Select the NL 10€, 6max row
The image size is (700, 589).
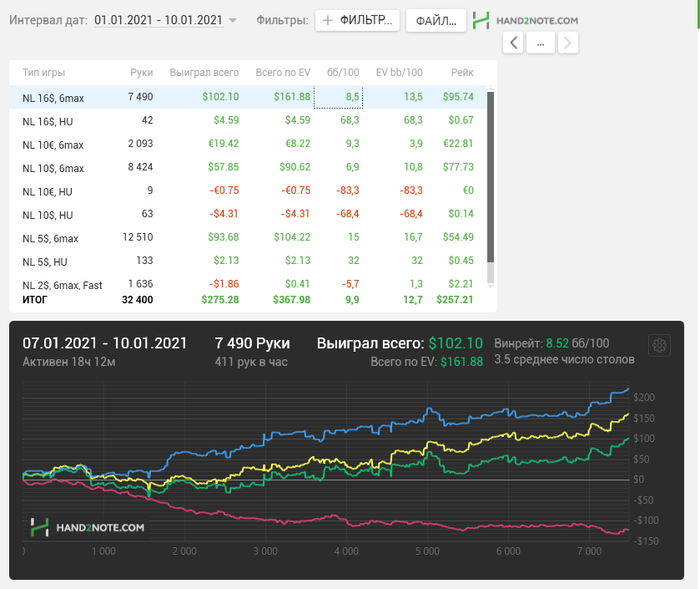247,144
